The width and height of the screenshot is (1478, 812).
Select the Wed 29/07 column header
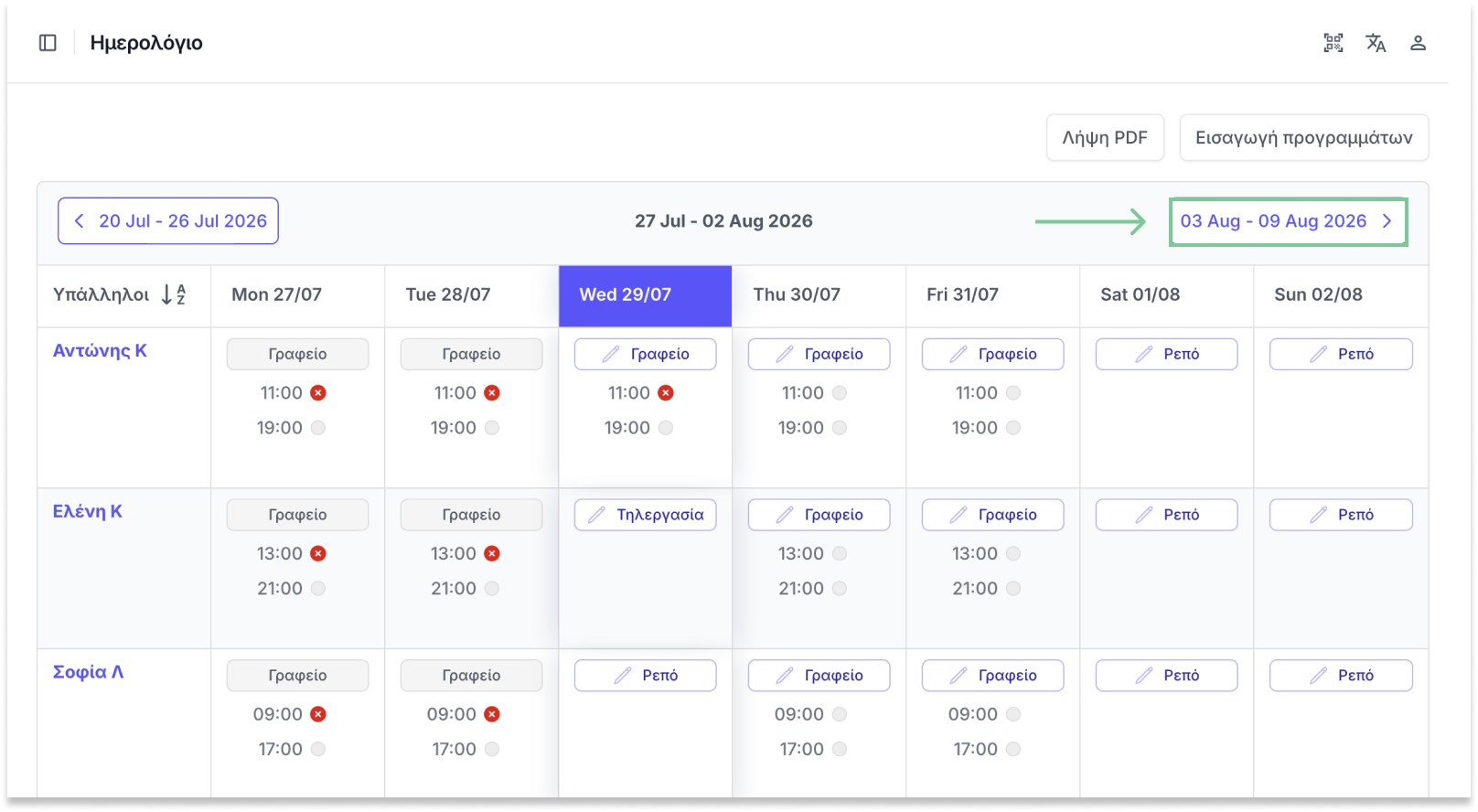[645, 295]
